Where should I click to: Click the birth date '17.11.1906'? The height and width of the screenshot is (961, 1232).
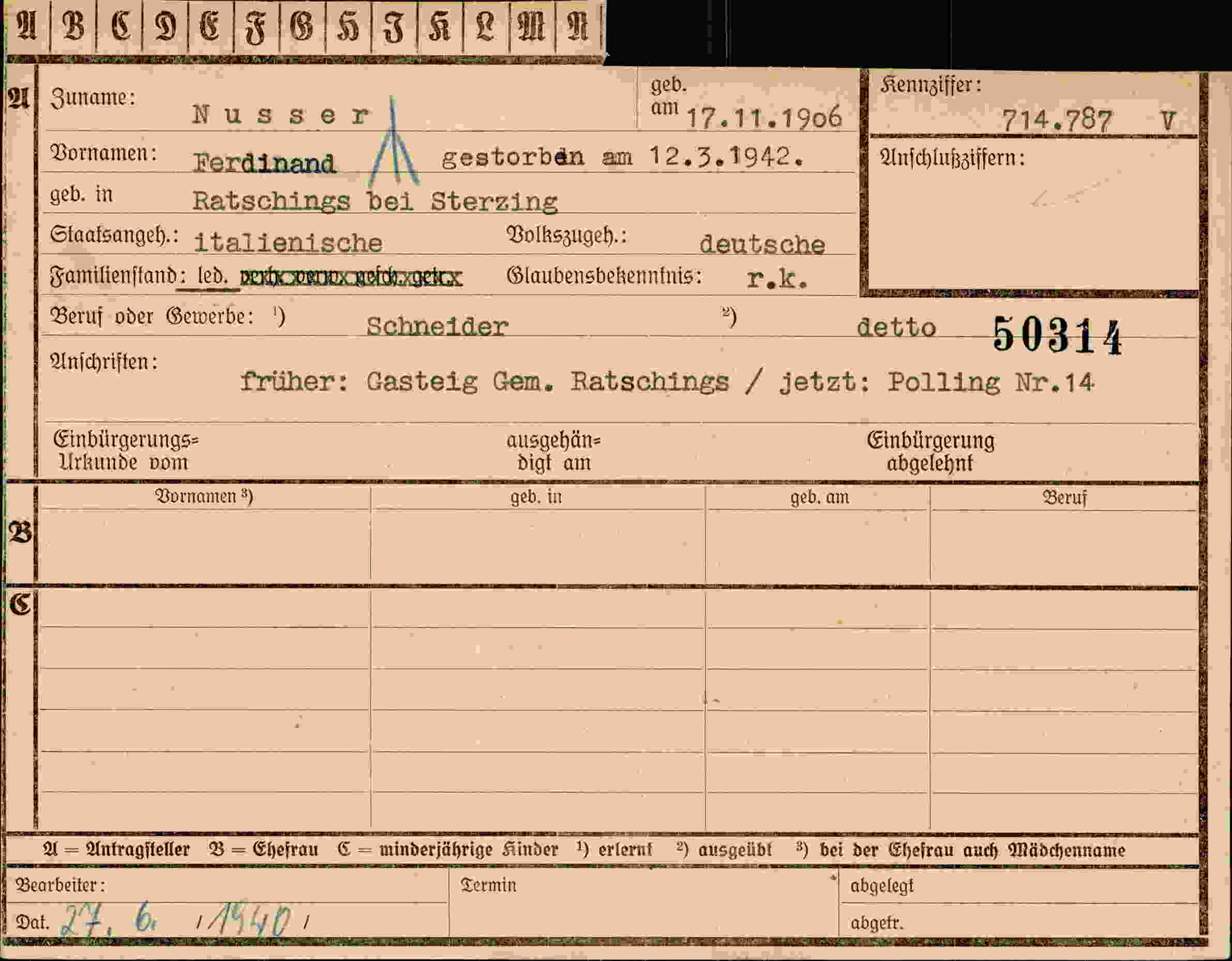click(x=764, y=117)
